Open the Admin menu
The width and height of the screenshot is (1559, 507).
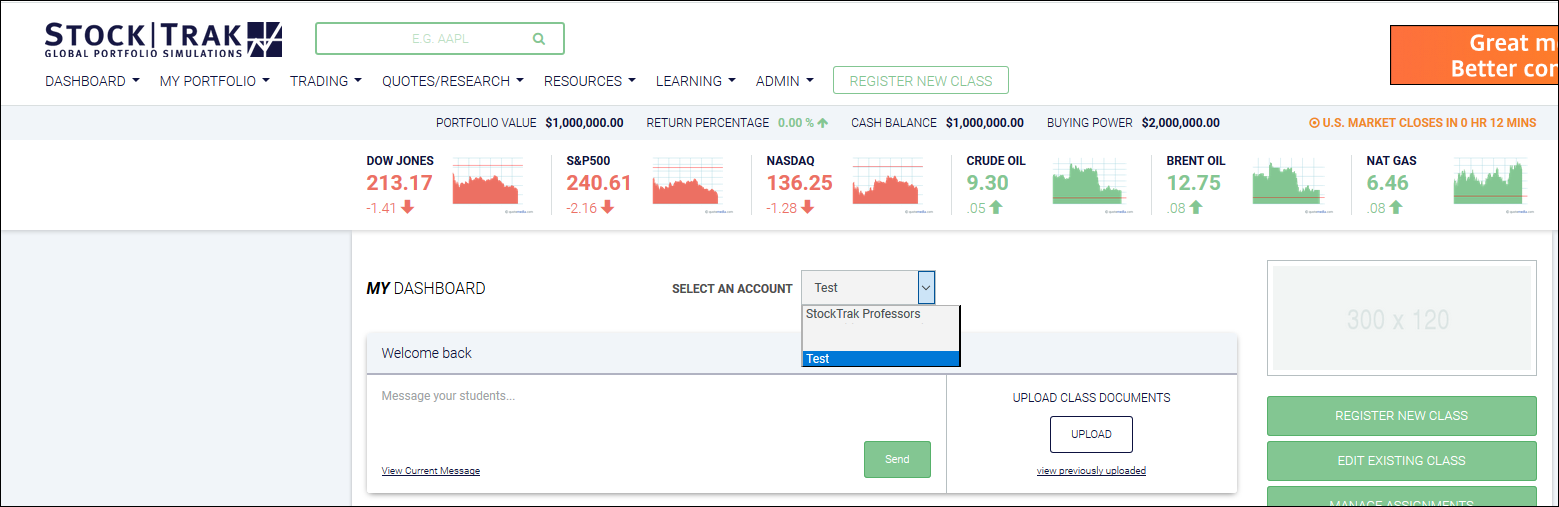pos(785,81)
